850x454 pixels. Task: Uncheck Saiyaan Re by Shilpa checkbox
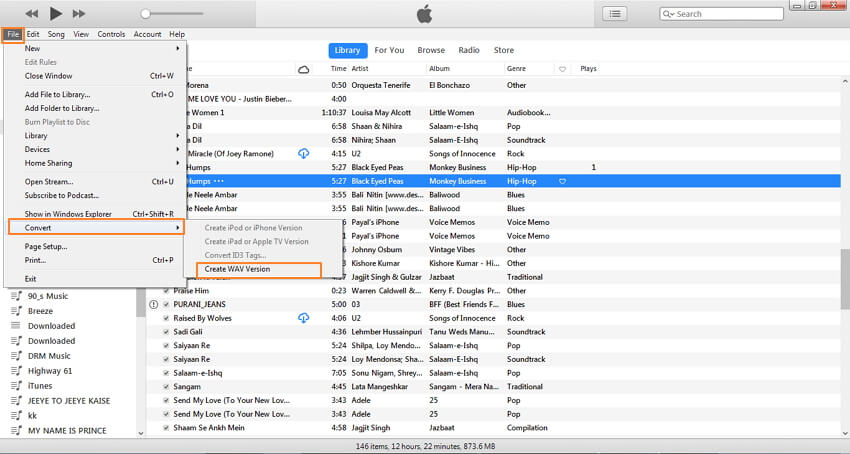click(x=166, y=345)
